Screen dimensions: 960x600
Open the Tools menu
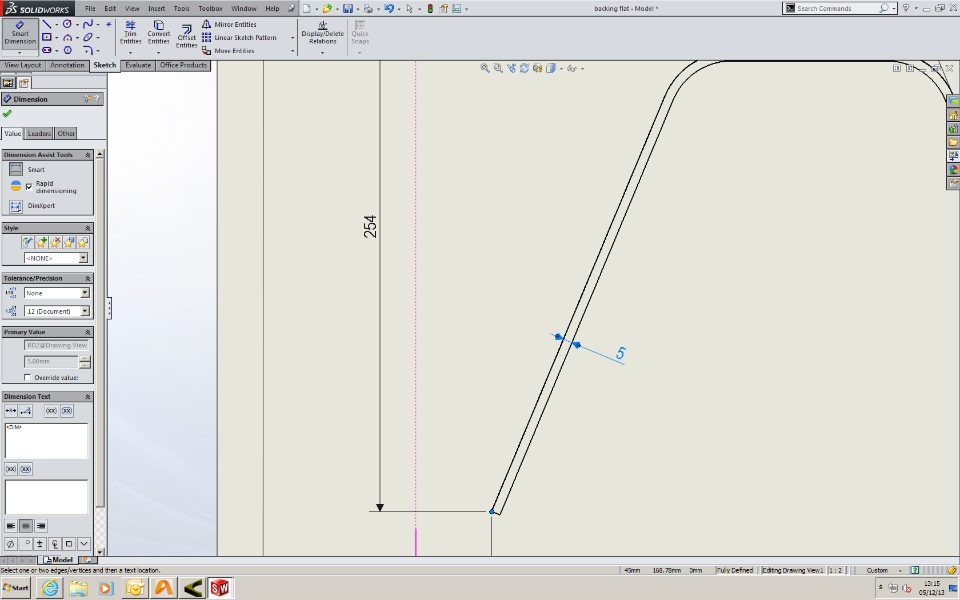pyautogui.click(x=182, y=9)
